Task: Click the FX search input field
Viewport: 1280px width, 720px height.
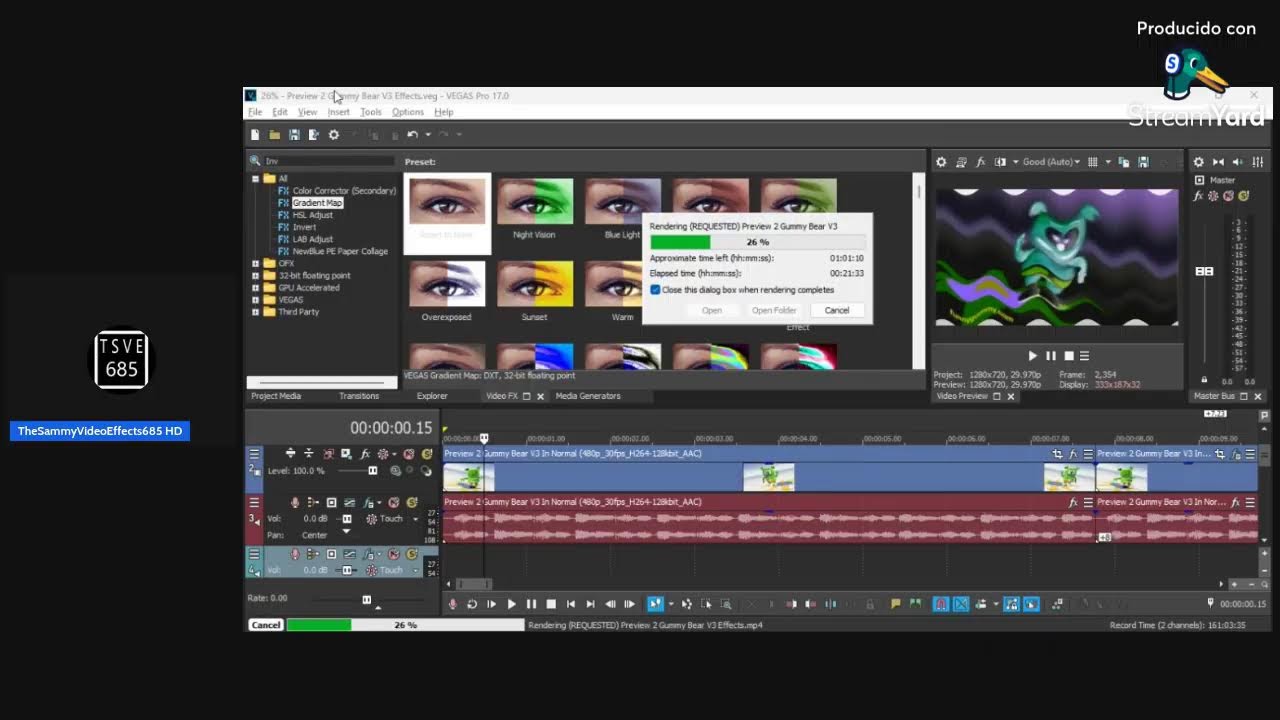Action: click(330, 161)
